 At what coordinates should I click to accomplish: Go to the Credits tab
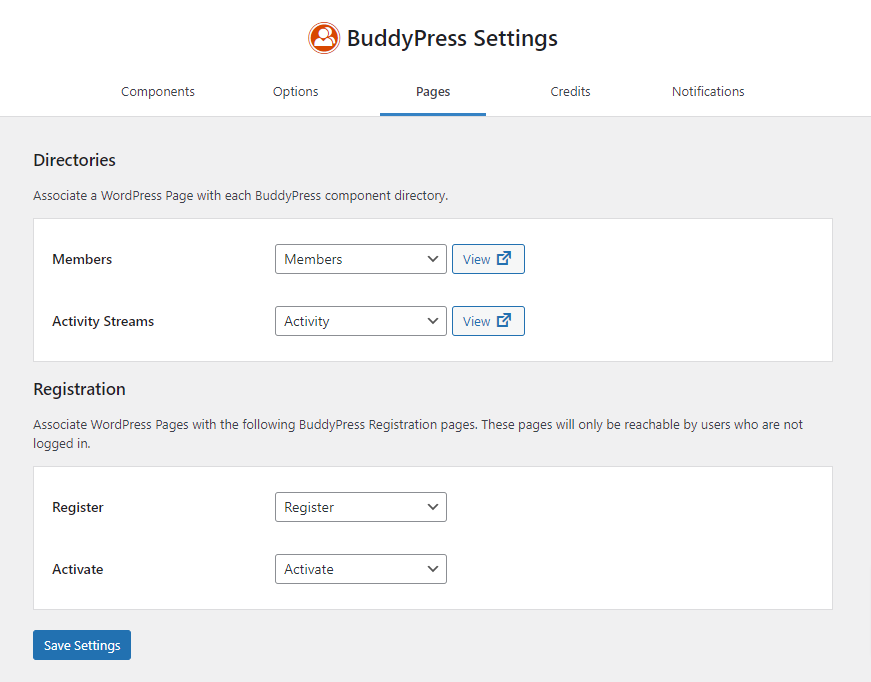[570, 92]
